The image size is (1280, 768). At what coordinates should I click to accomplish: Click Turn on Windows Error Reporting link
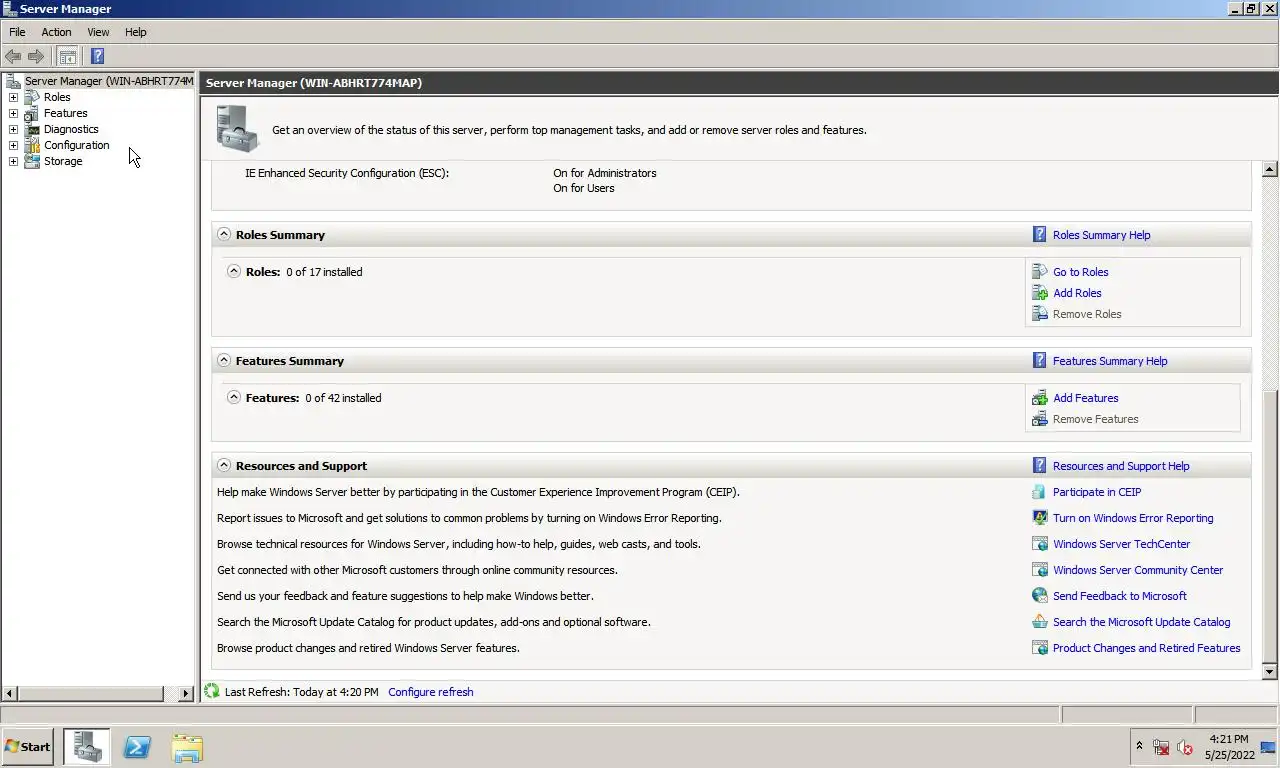(x=1133, y=518)
